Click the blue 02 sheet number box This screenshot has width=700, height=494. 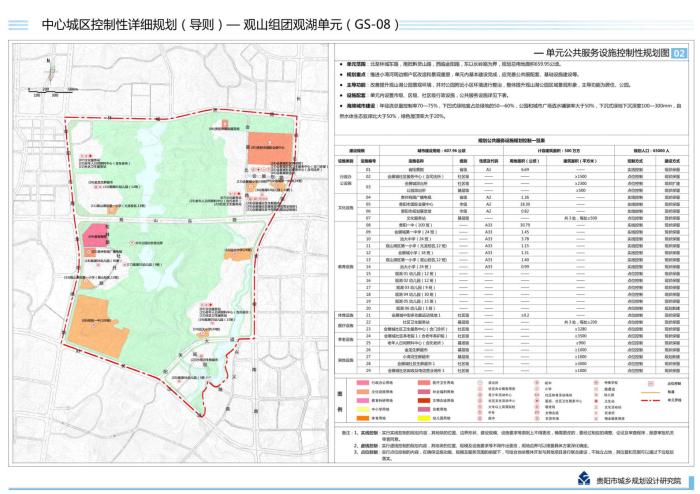coord(679,53)
